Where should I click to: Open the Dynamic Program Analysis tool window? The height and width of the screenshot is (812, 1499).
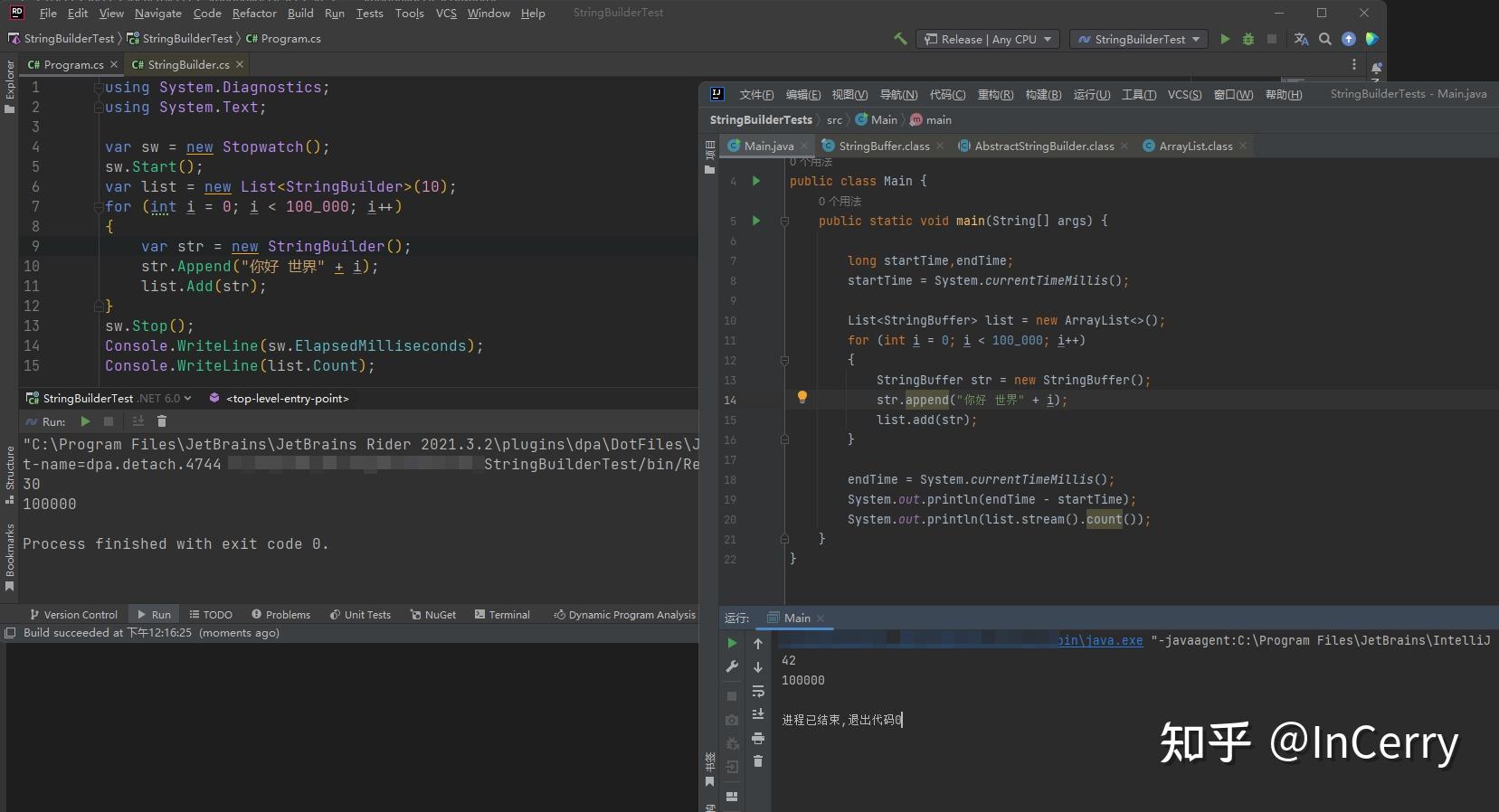click(x=624, y=615)
